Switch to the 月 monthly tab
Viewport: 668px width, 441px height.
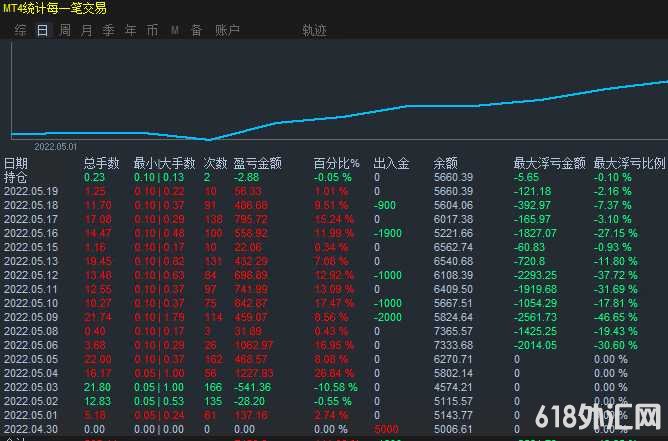click(x=87, y=30)
